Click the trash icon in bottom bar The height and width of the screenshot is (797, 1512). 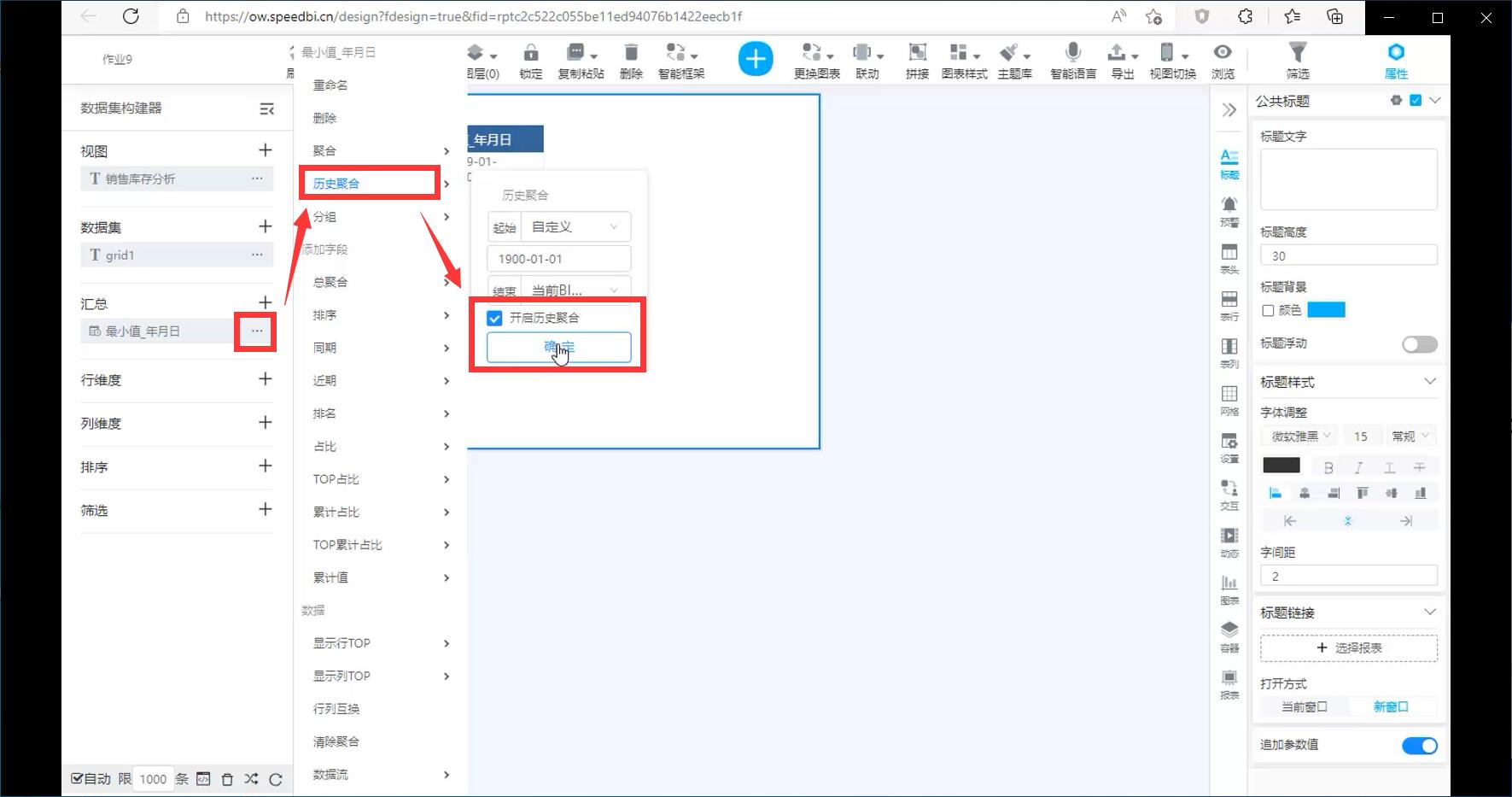pos(227,779)
